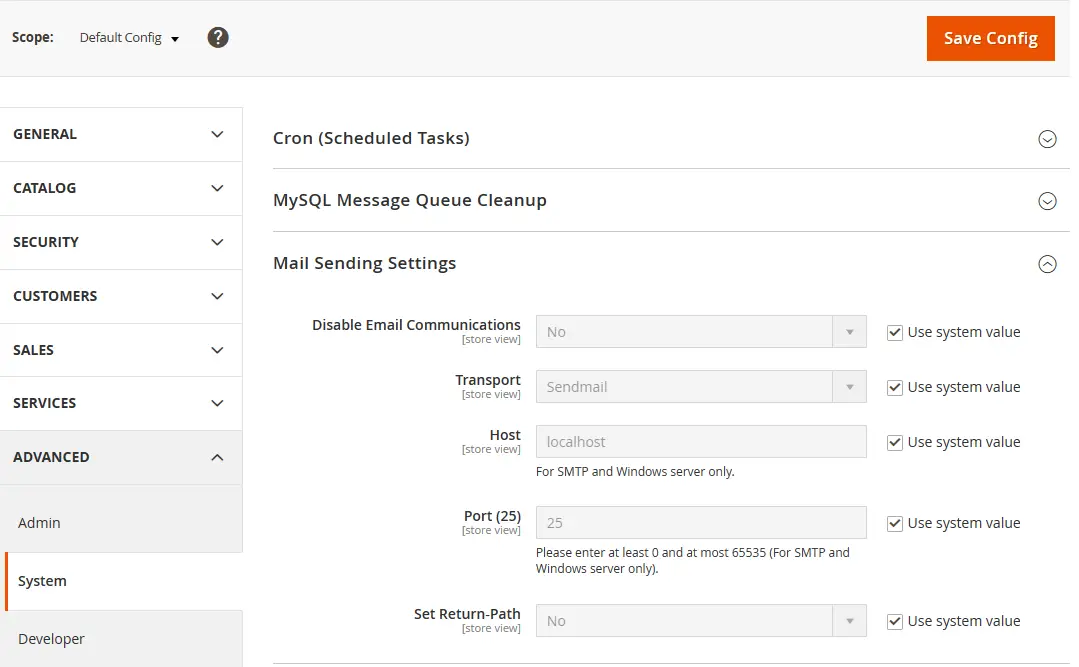Open the Scope Default Config dropdown

[x=130, y=37]
